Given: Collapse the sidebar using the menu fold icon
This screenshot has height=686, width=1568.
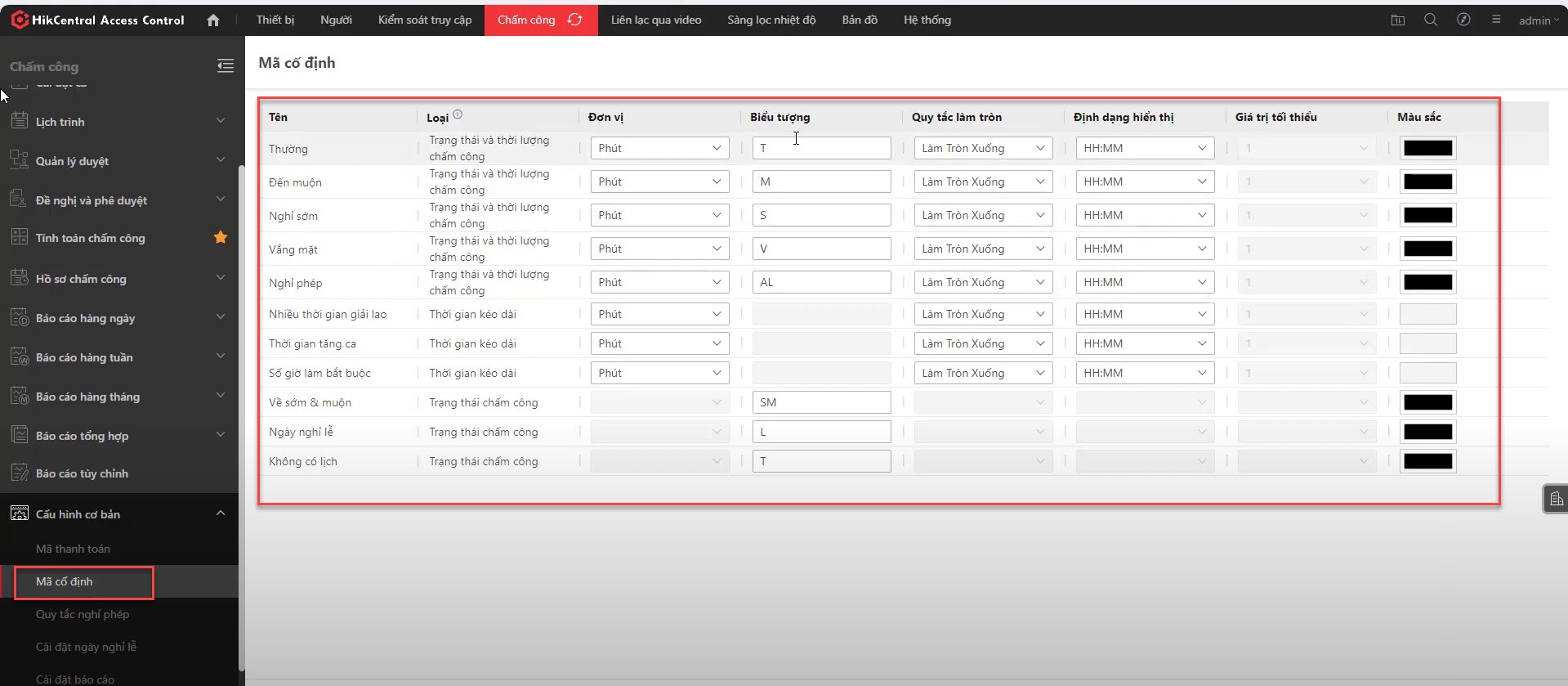Looking at the screenshot, I should [225, 66].
